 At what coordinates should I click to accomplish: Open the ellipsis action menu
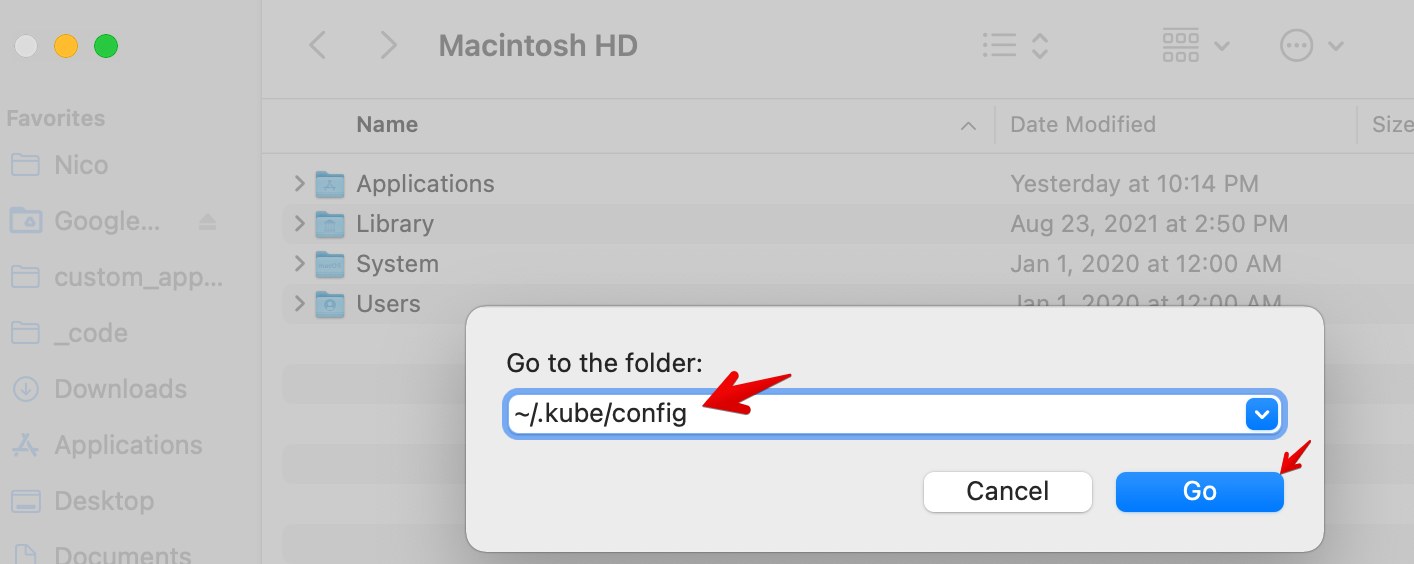(x=1311, y=45)
